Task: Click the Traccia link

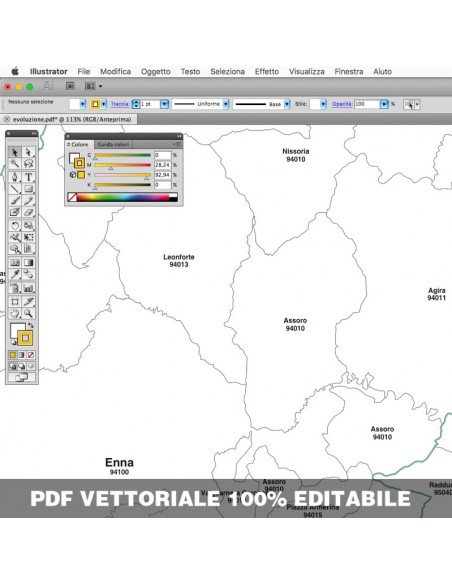Action: [x=120, y=104]
